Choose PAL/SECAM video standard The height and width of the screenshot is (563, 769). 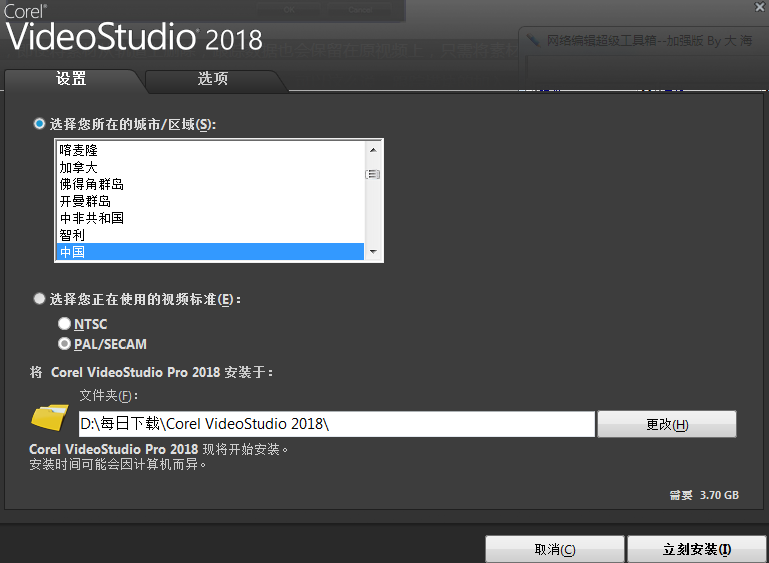click(65, 344)
